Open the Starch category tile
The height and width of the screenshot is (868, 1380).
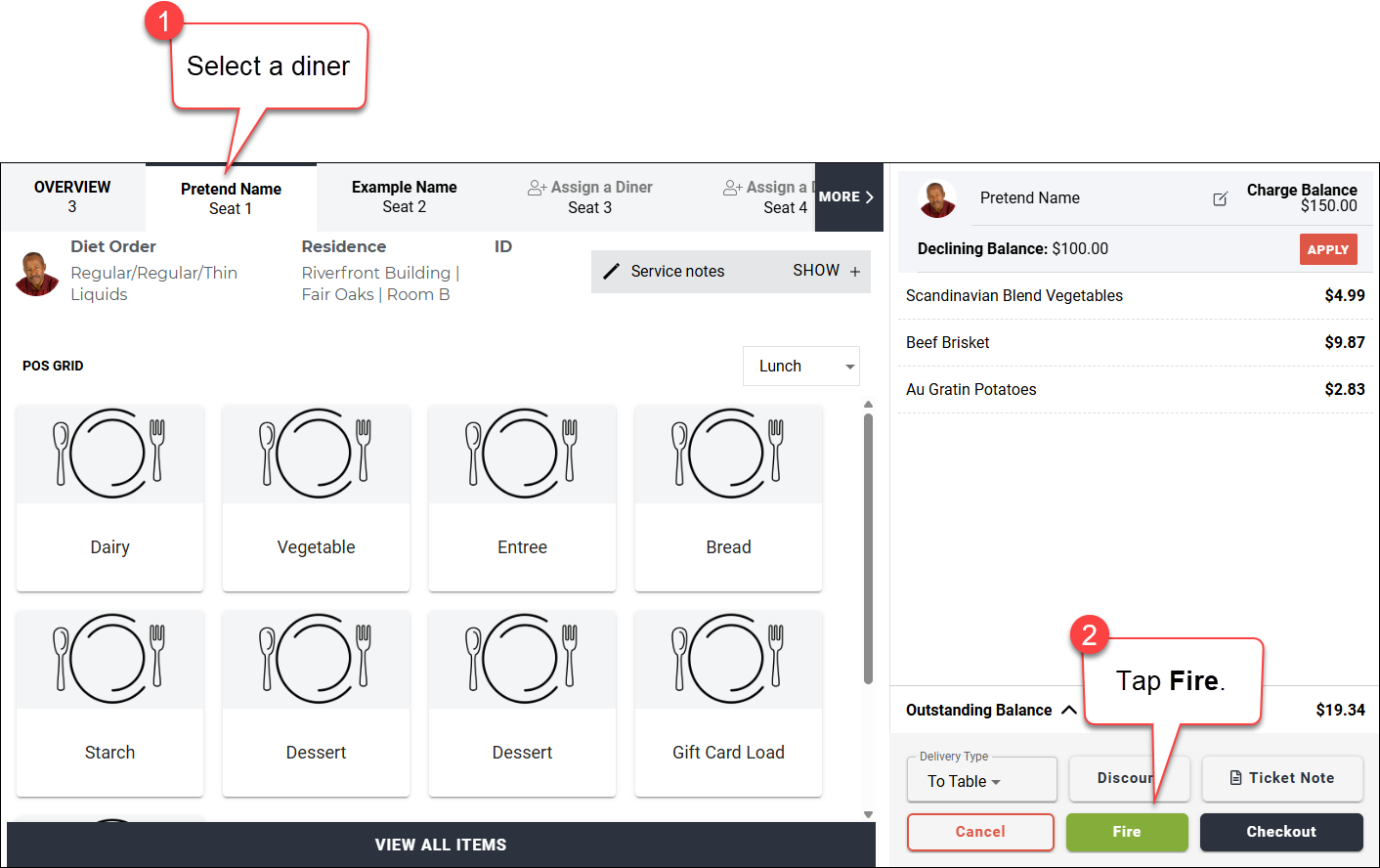click(109, 703)
